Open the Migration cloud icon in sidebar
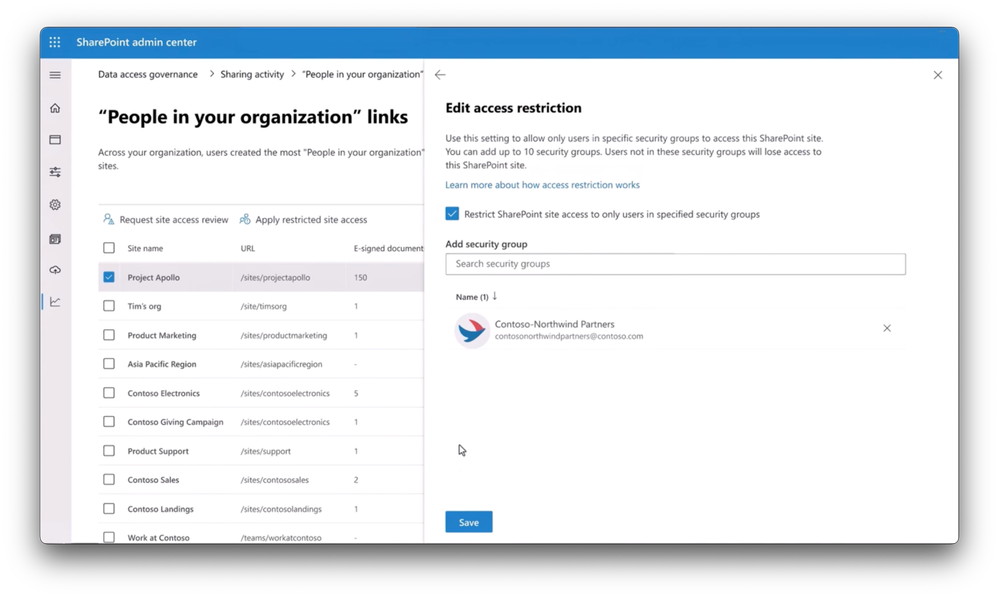The height and width of the screenshot is (597, 999). [55, 270]
